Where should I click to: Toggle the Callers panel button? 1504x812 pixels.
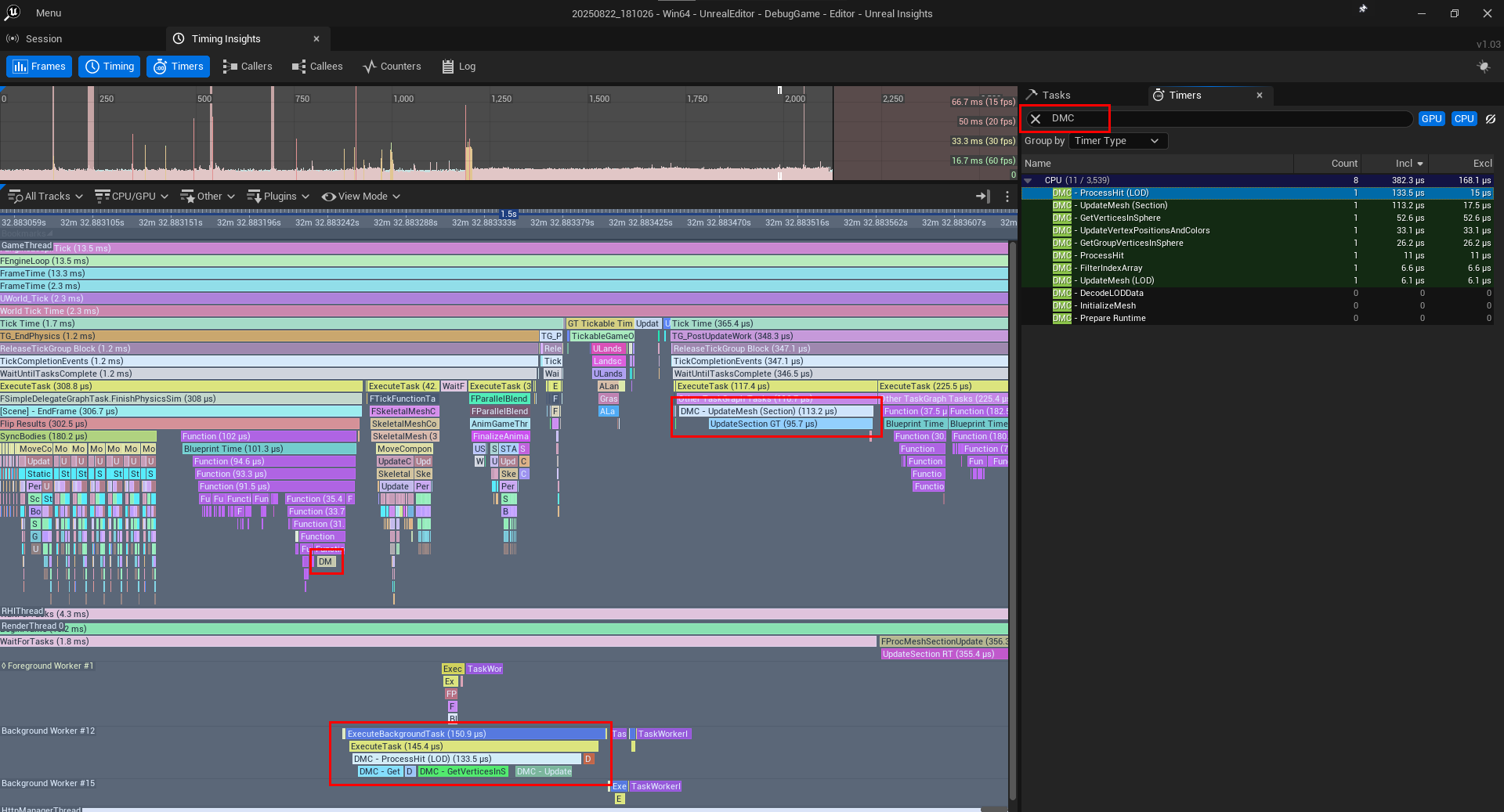pyautogui.click(x=248, y=67)
